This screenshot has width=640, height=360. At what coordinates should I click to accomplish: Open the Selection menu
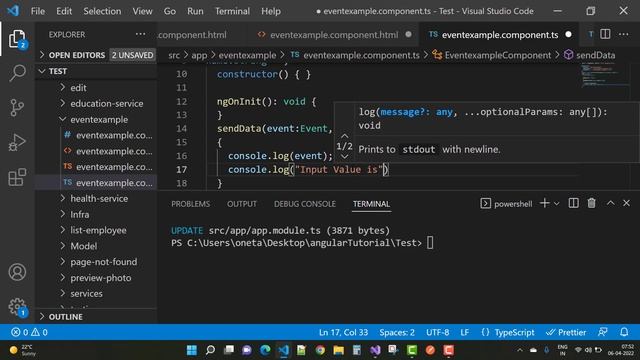(x=102, y=11)
